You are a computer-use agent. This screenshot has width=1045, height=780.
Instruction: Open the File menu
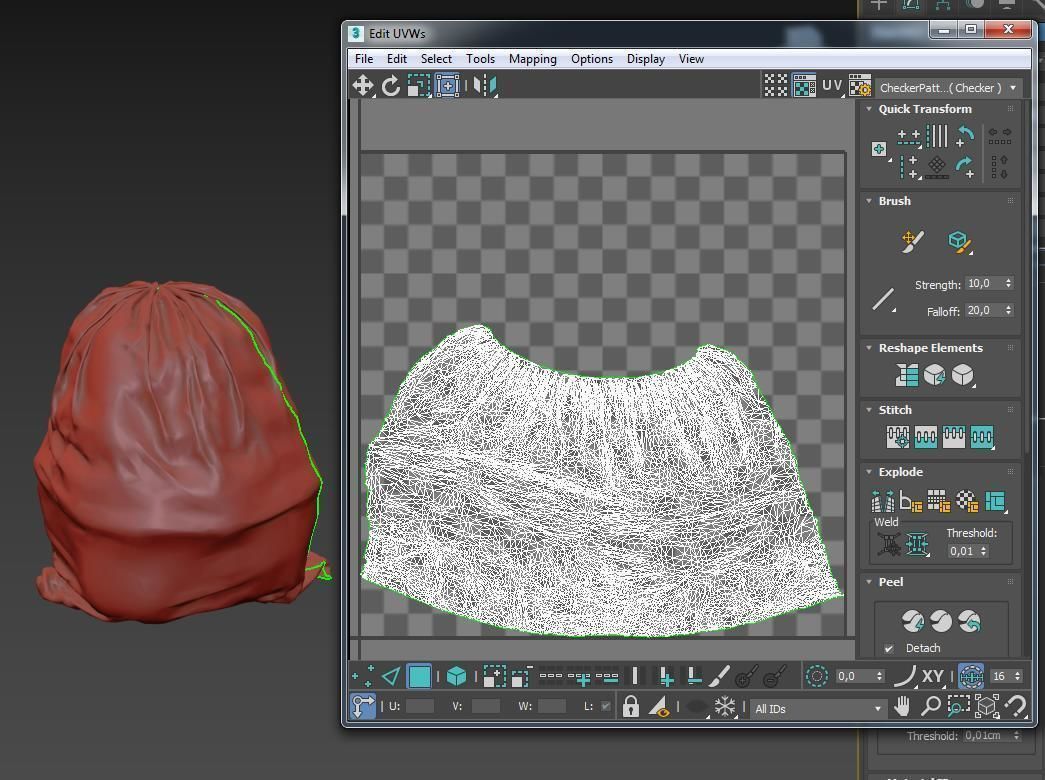(x=364, y=59)
